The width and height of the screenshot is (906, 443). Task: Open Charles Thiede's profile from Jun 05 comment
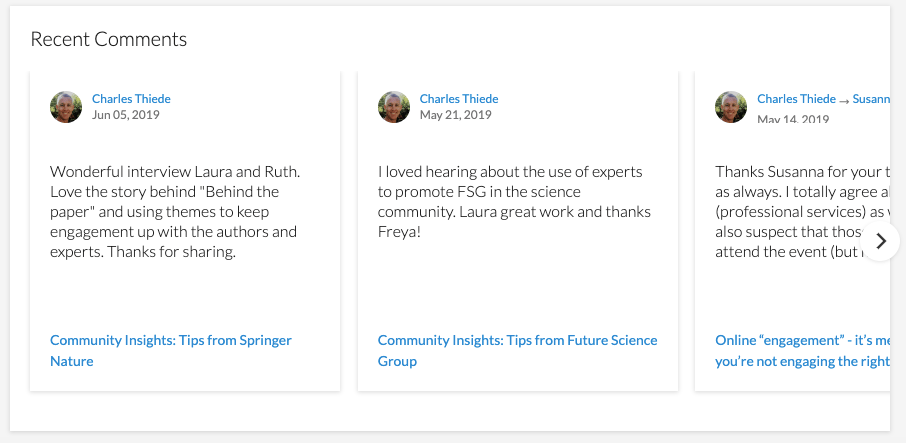click(x=131, y=99)
